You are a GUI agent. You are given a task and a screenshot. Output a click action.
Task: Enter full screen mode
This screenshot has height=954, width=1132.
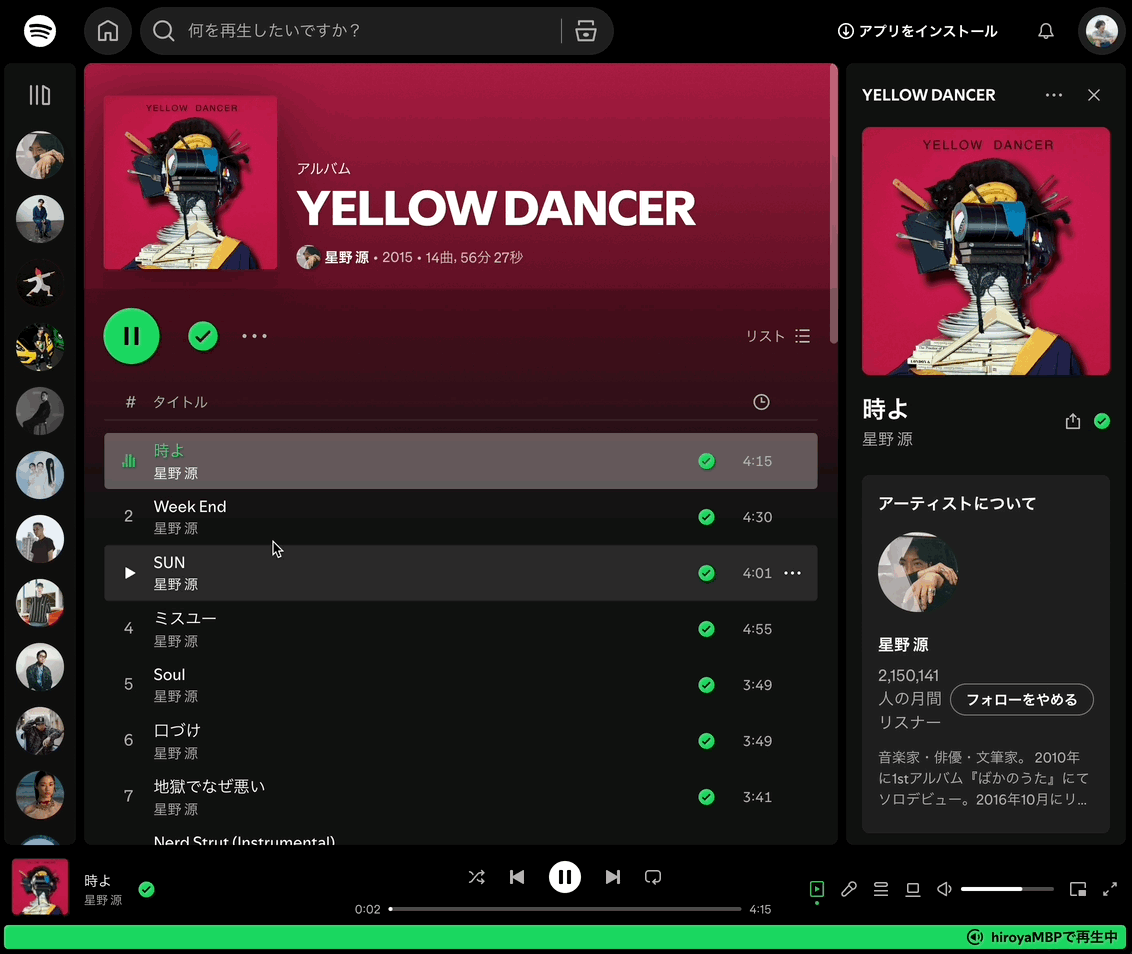pyautogui.click(x=1110, y=889)
